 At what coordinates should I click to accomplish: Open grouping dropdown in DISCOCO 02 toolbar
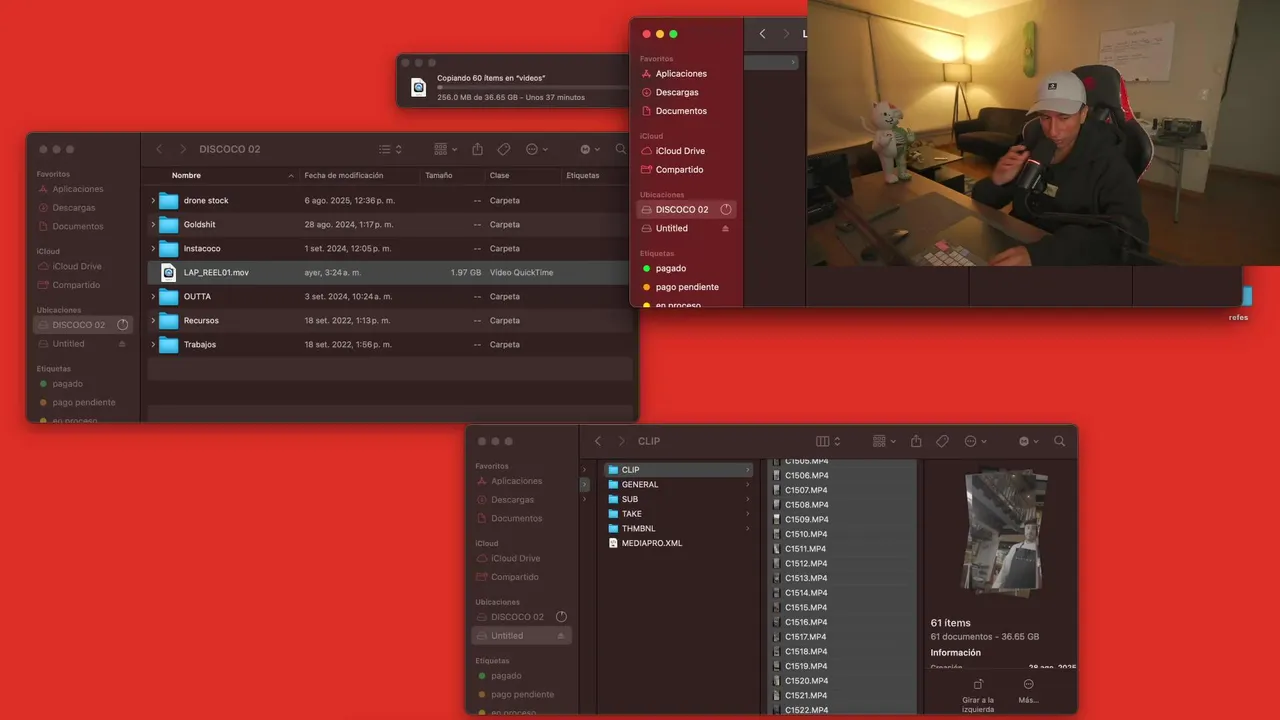click(x=446, y=149)
